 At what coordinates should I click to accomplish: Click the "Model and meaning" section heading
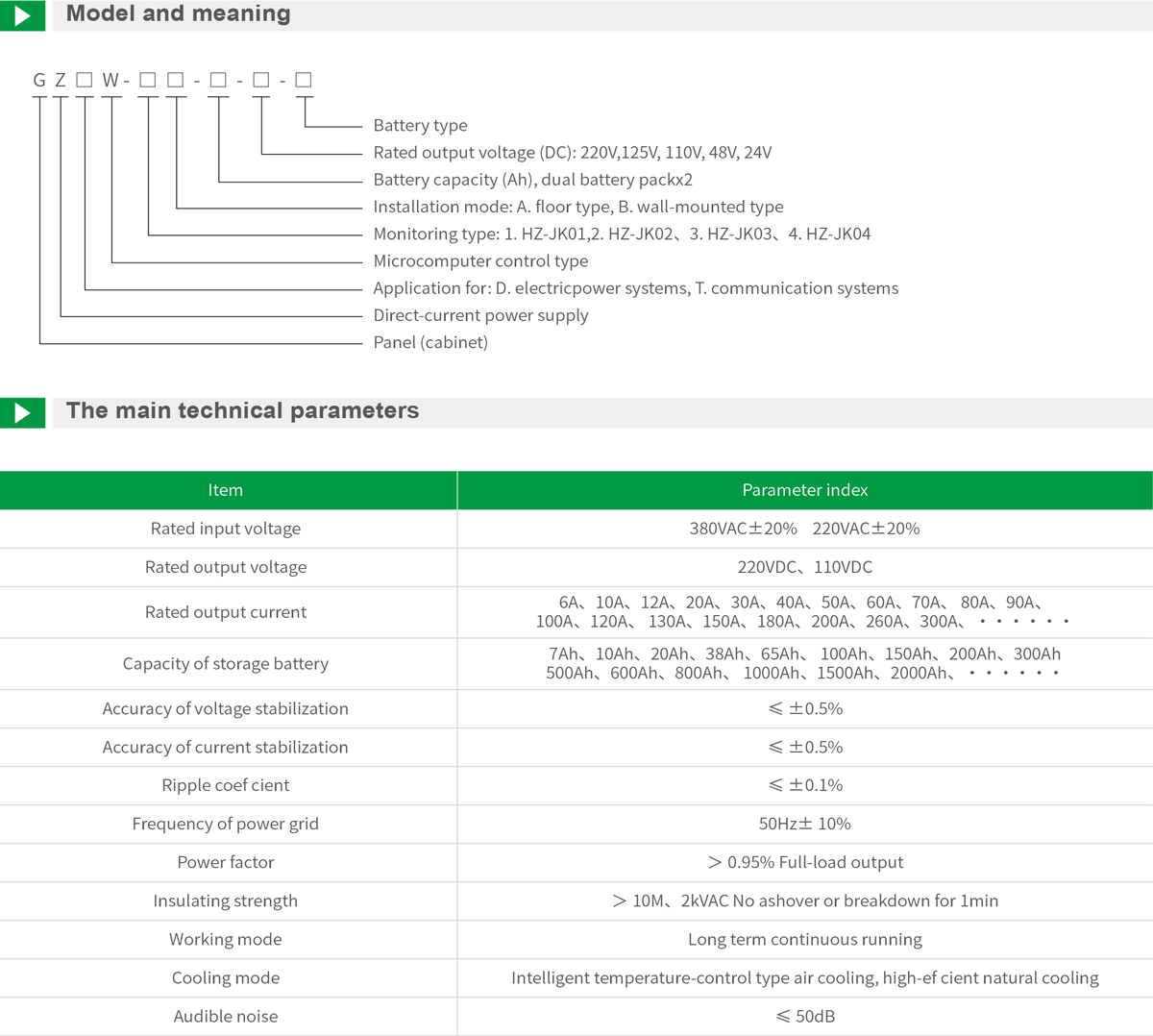point(178,13)
